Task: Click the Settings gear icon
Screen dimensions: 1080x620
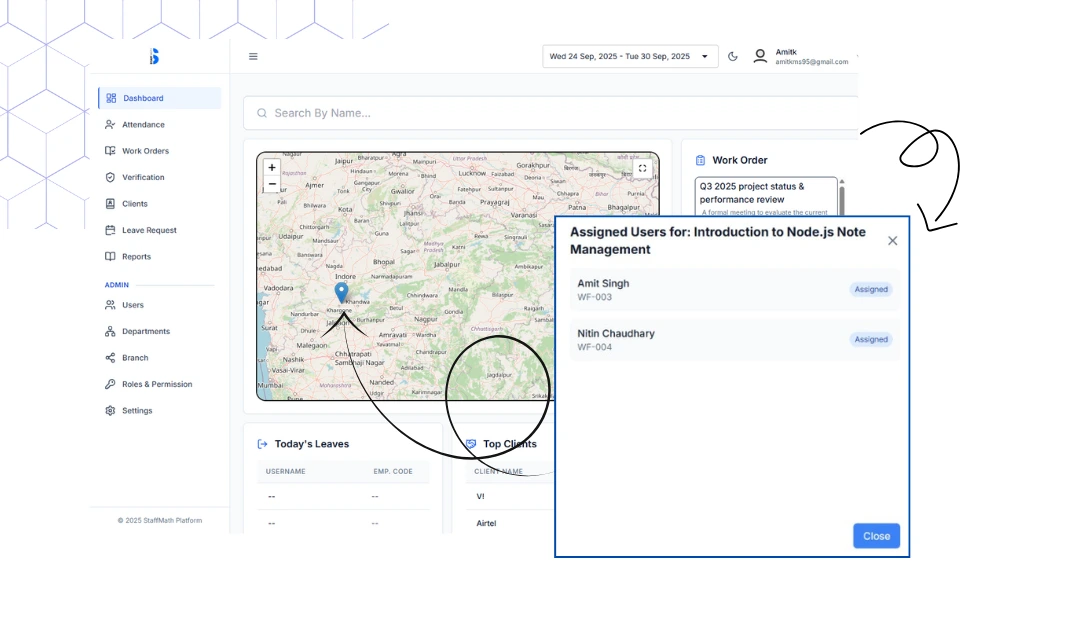Action: [110, 411]
